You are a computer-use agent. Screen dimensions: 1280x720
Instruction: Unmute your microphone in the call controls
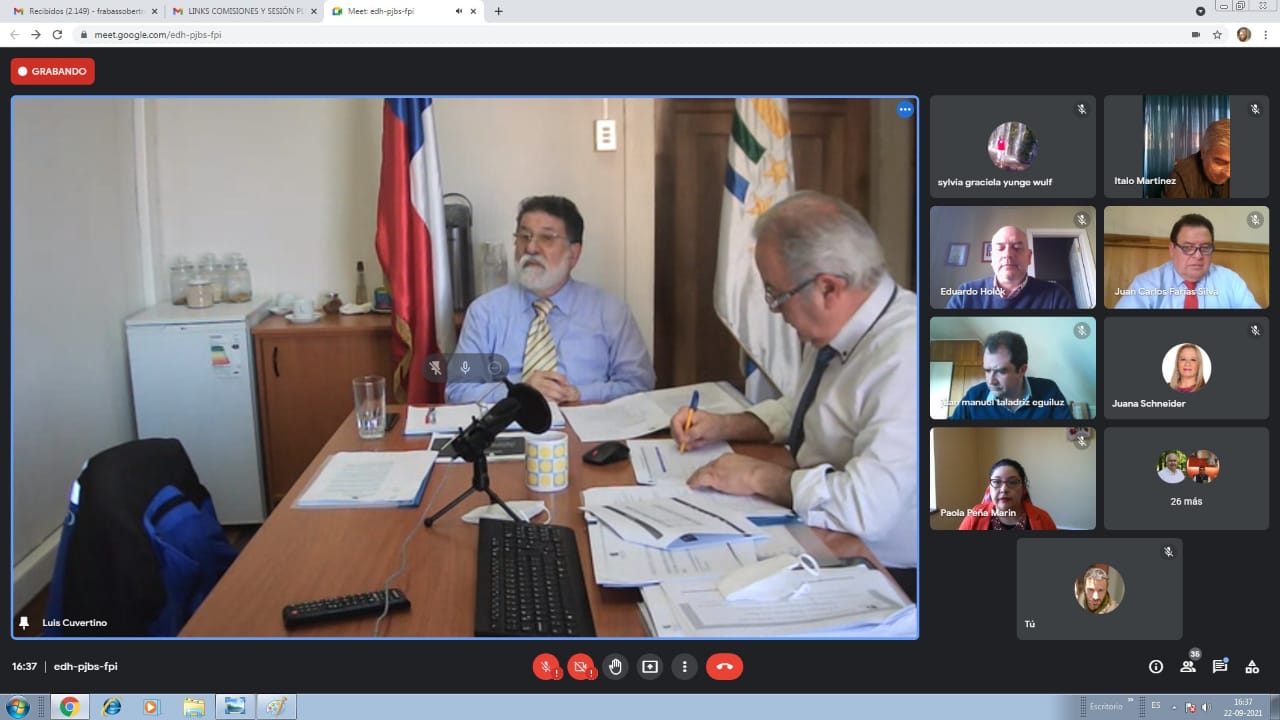(x=546, y=667)
